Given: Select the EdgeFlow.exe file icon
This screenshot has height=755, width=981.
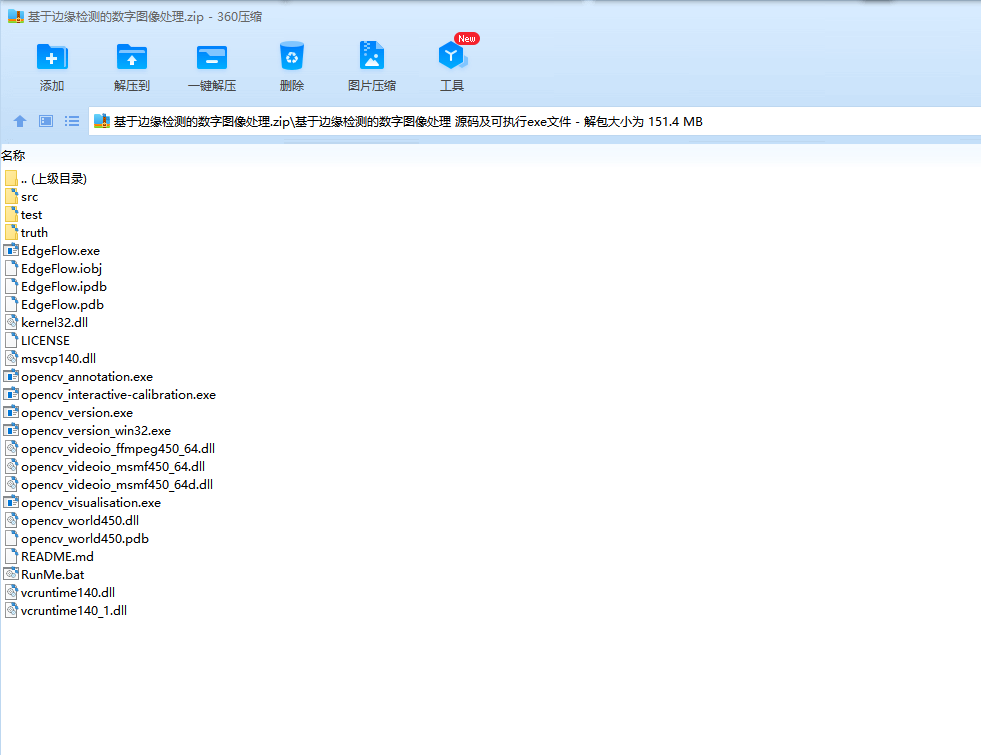Looking at the screenshot, I should click(11, 250).
